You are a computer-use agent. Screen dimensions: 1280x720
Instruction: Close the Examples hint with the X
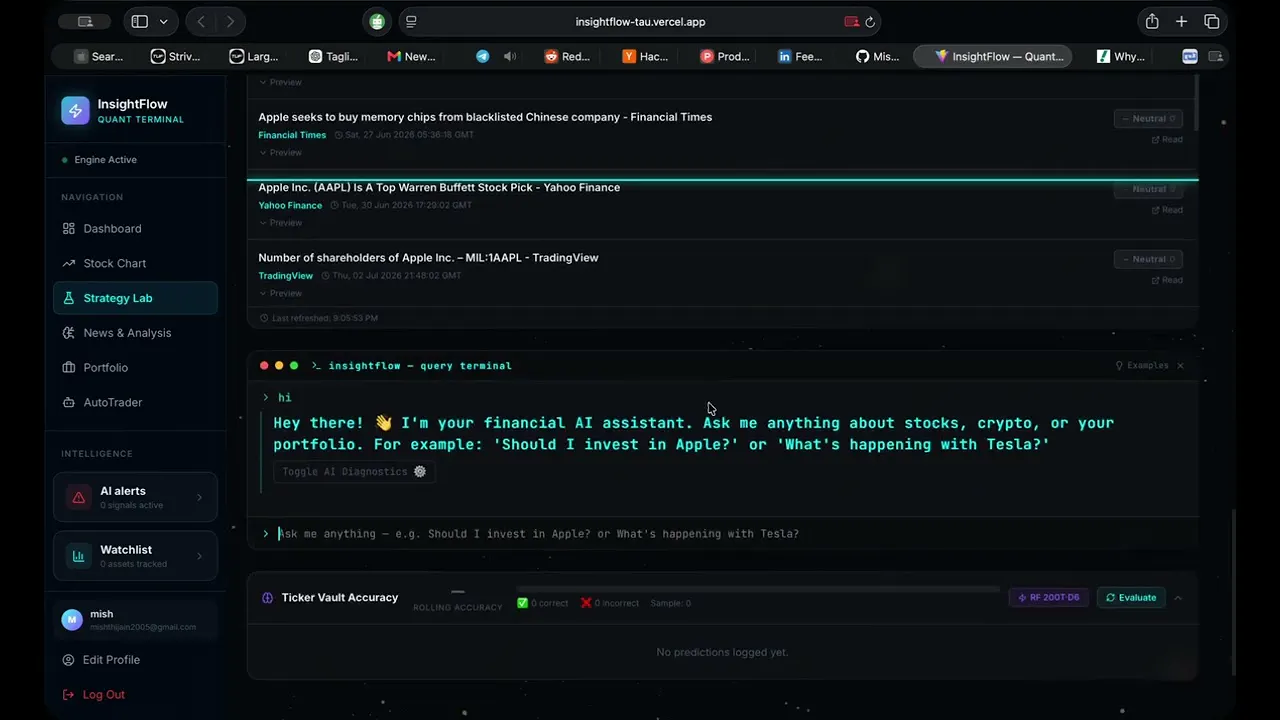[x=1180, y=366]
